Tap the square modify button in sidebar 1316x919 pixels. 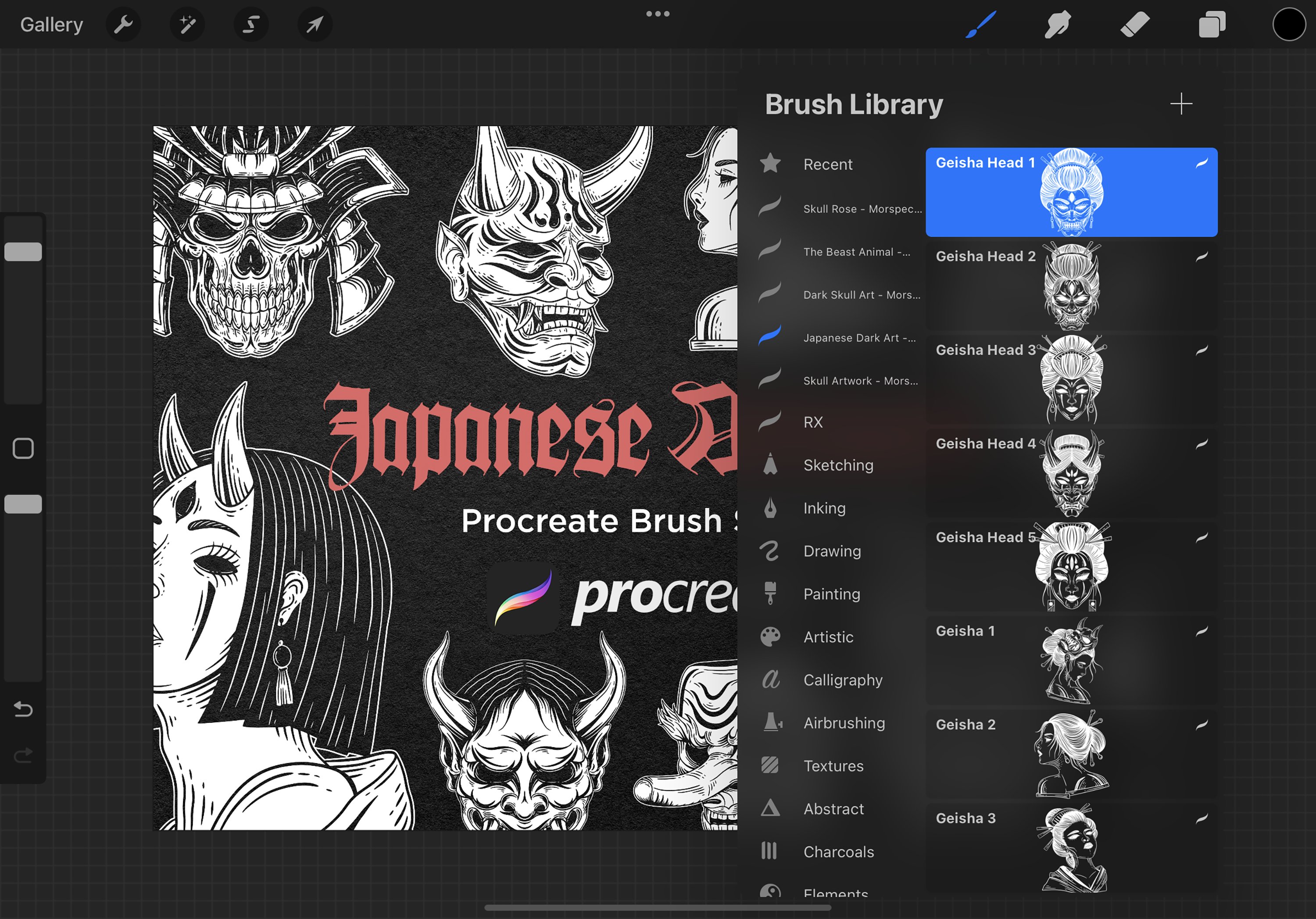(23, 448)
